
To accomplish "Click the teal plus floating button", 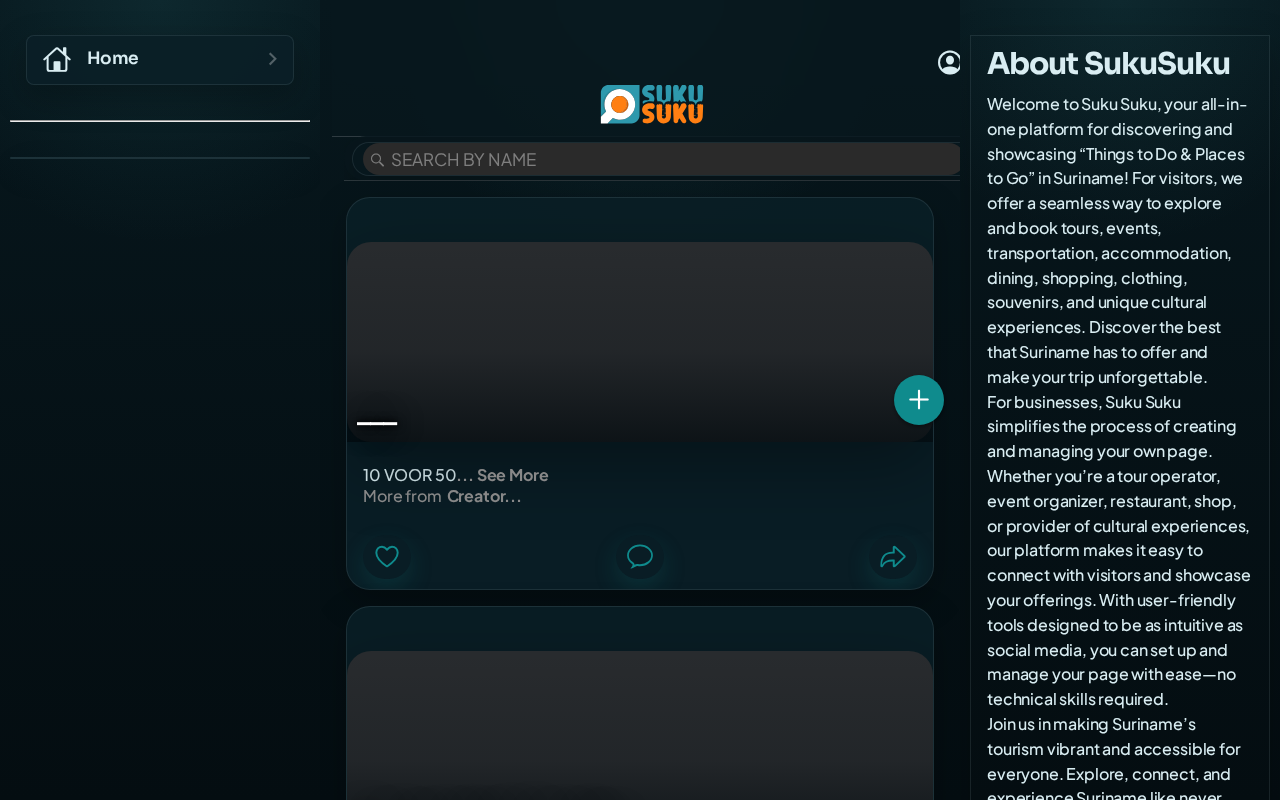I will tap(919, 400).
